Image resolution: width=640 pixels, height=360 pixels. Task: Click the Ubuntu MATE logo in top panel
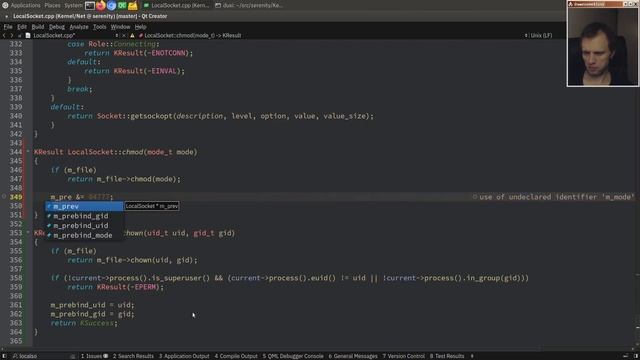(5, 5)
